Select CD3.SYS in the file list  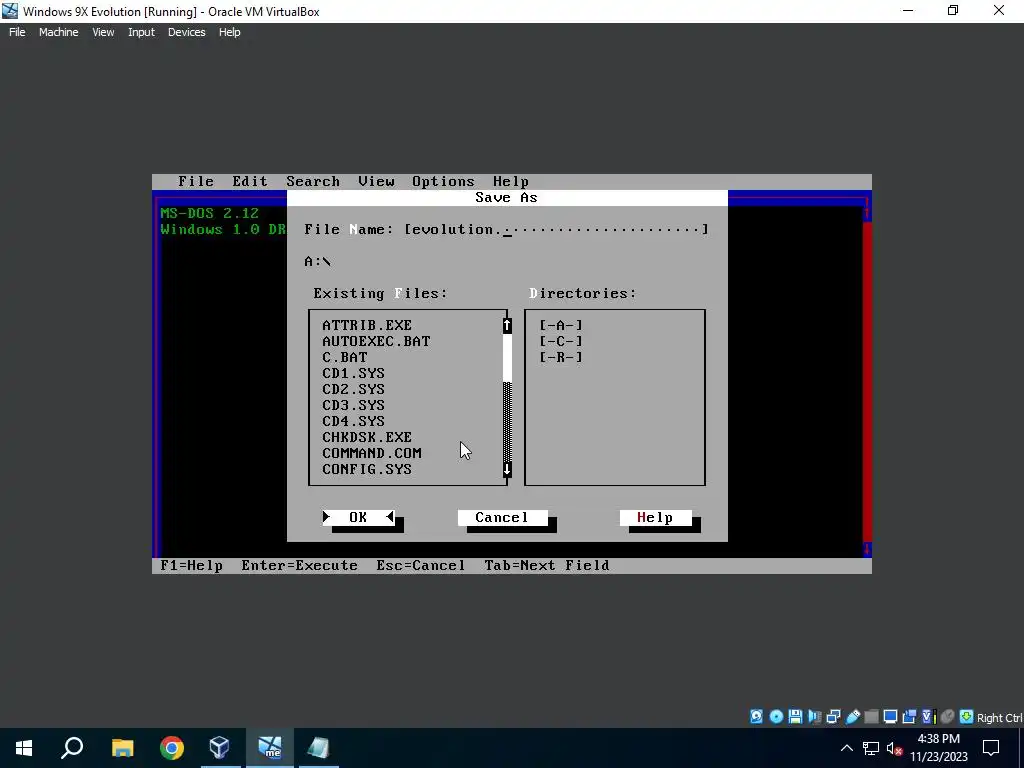coord(353,405)
